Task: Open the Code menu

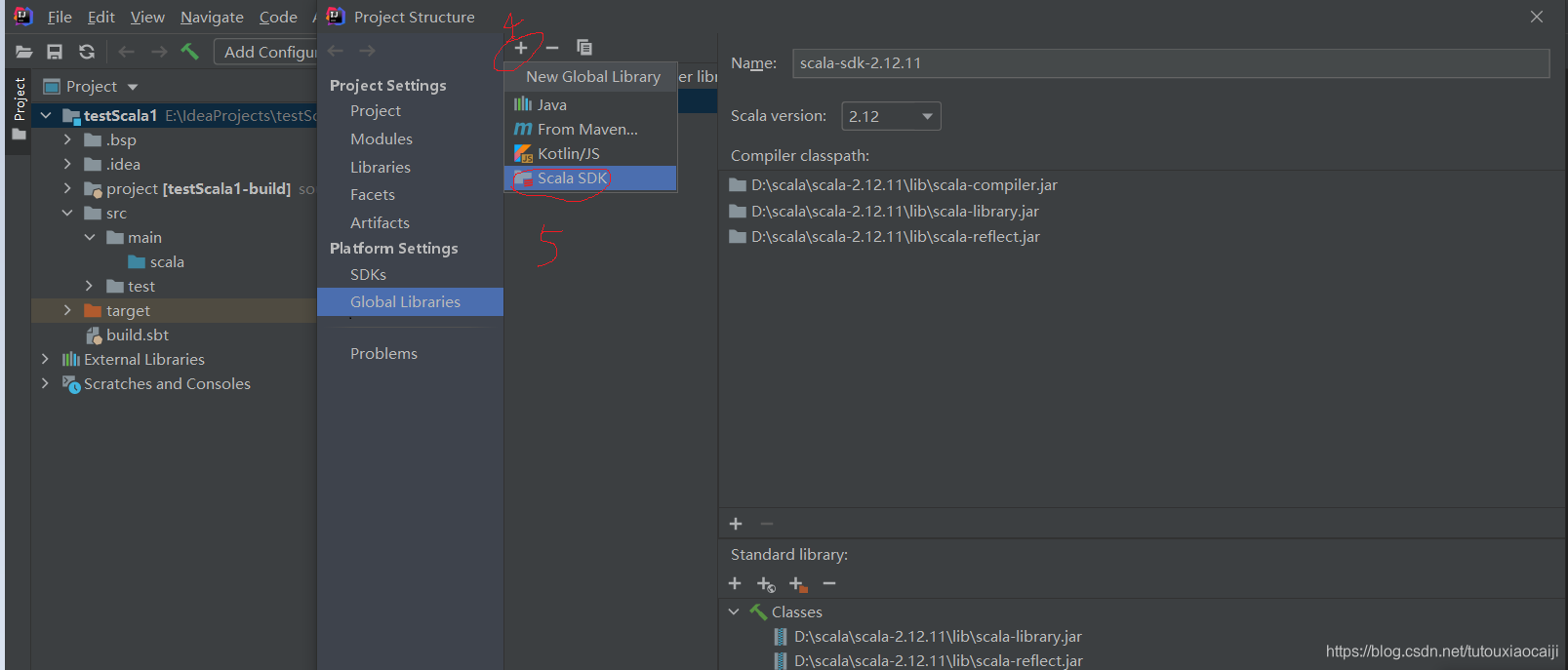Action: pyautogui.click(x=278, y=18)
